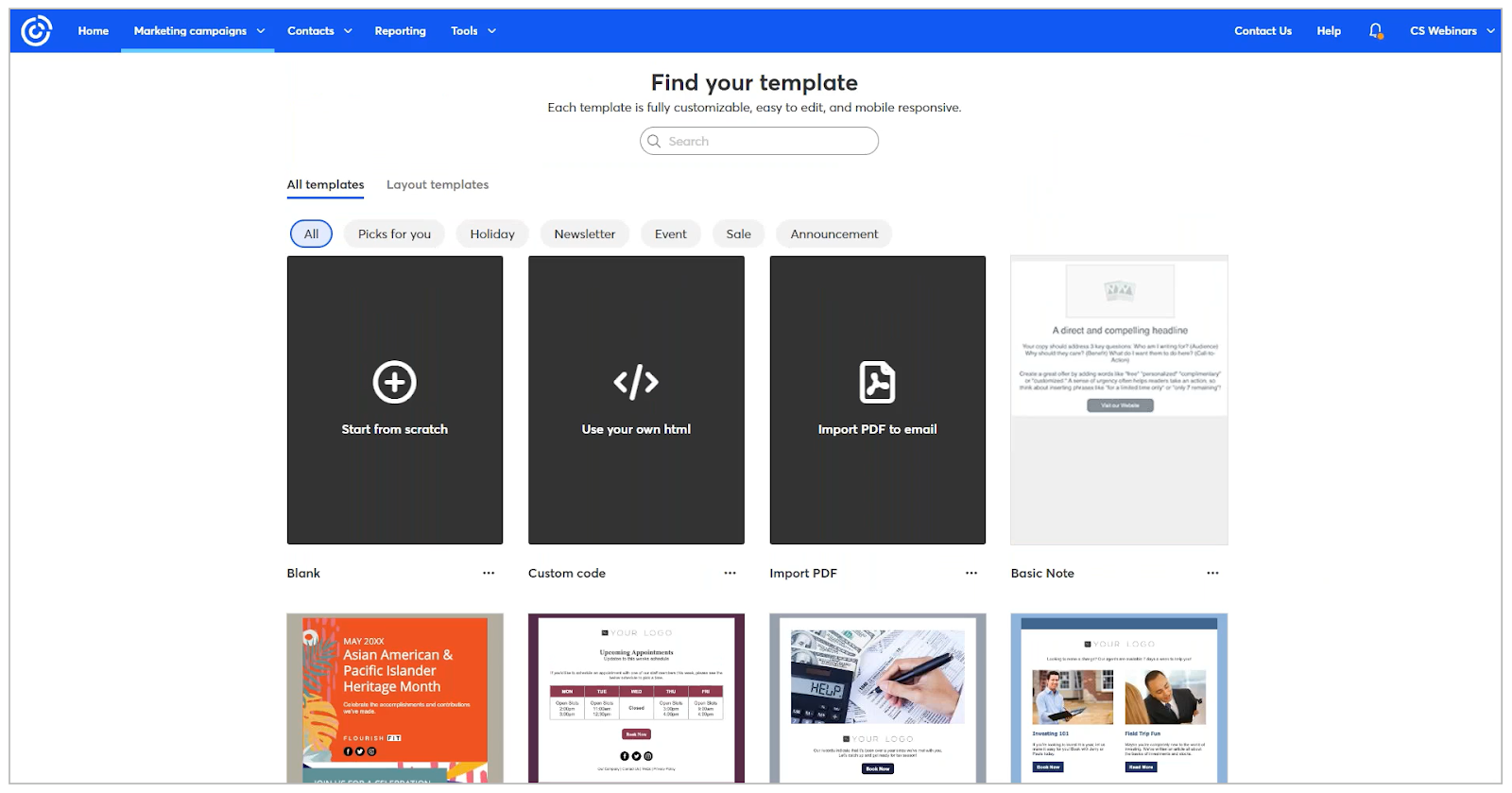Select the Event filter chip
Image resolution: width=1512 pixels, height=793 pixels.
(x=671, y=233)
